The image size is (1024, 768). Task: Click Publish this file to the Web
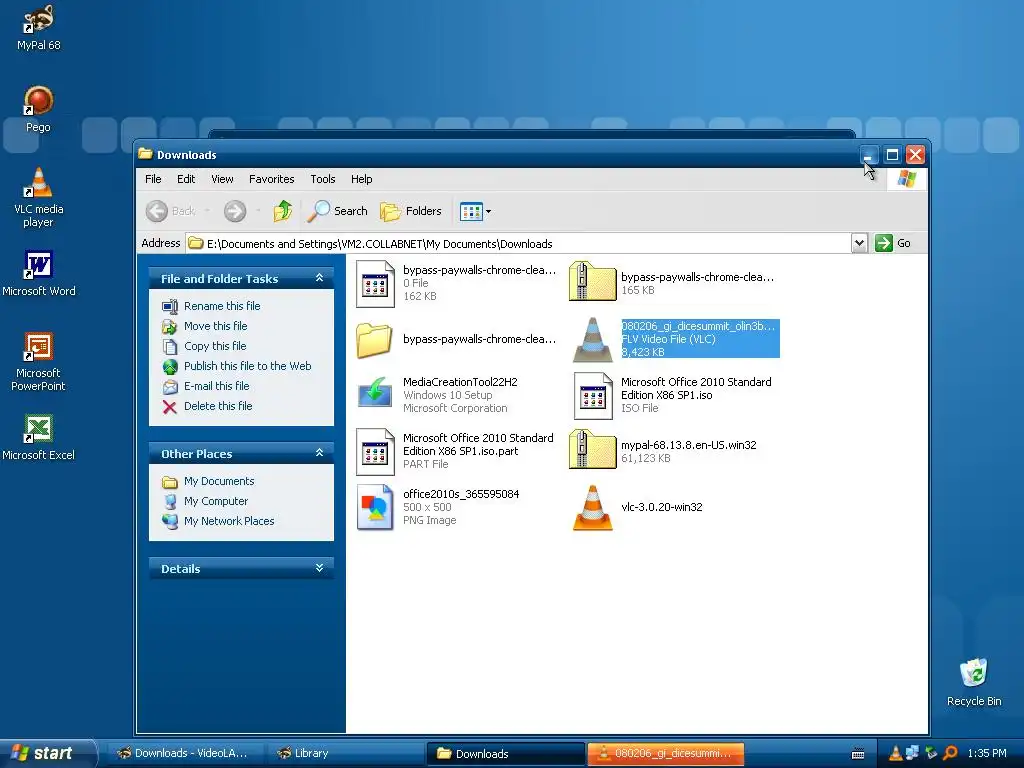pos(248,366)
